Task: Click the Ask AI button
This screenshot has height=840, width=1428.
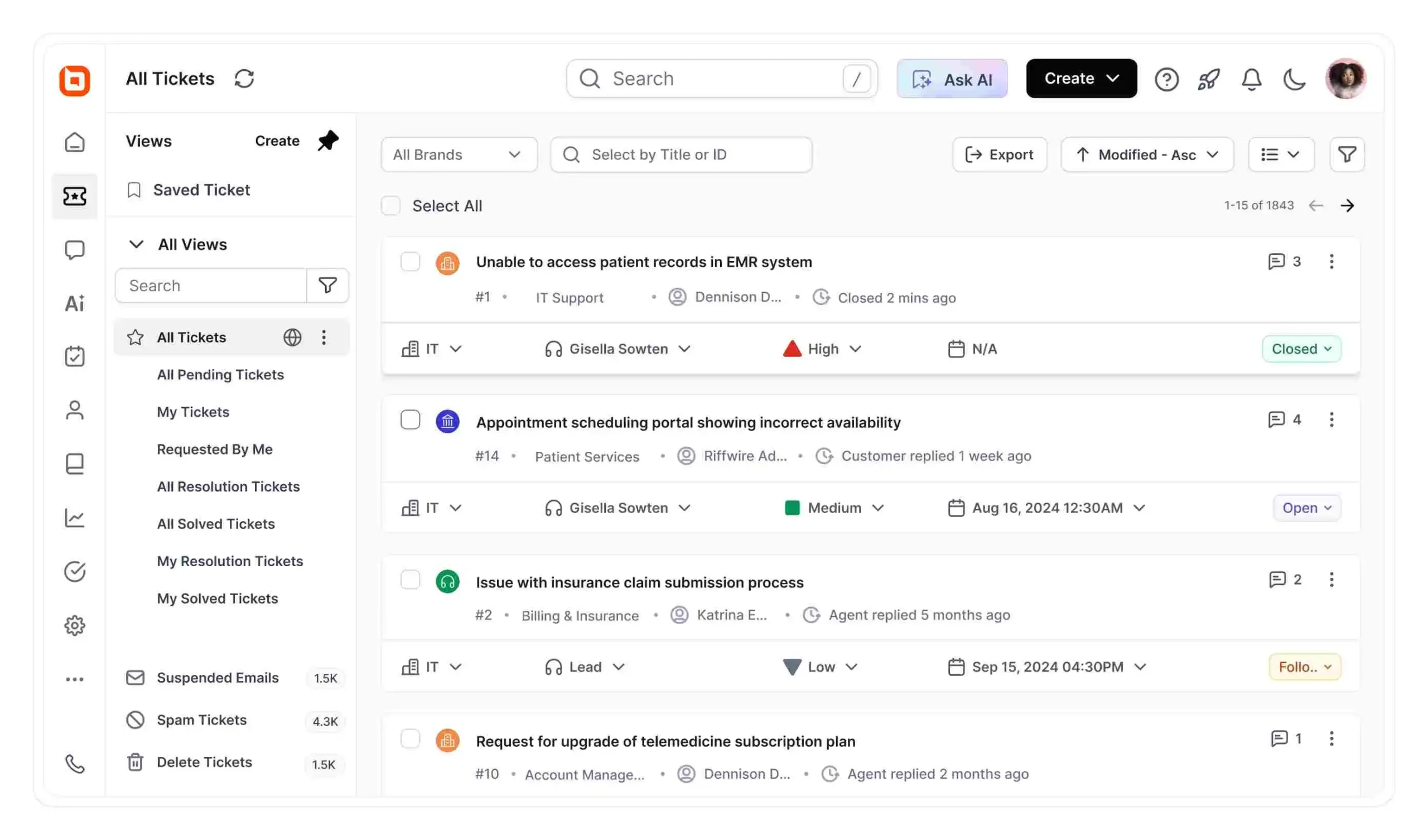Action: point(952,79)
